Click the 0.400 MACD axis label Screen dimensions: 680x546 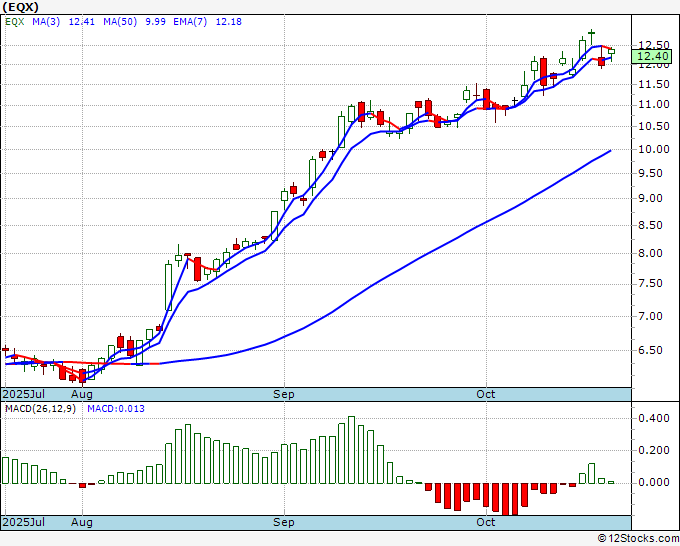(x=654, y=418)
